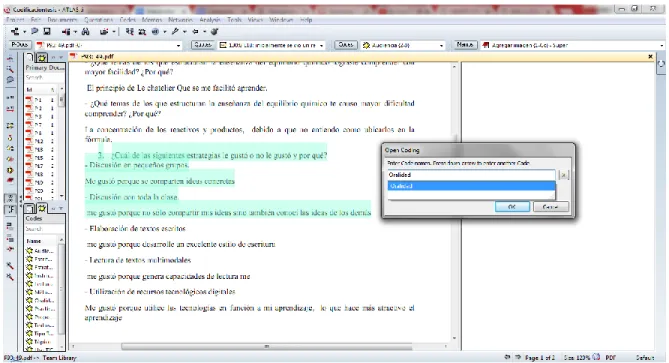
Task: Click the Primary Docs search field
Action: (x=44, y=78)
